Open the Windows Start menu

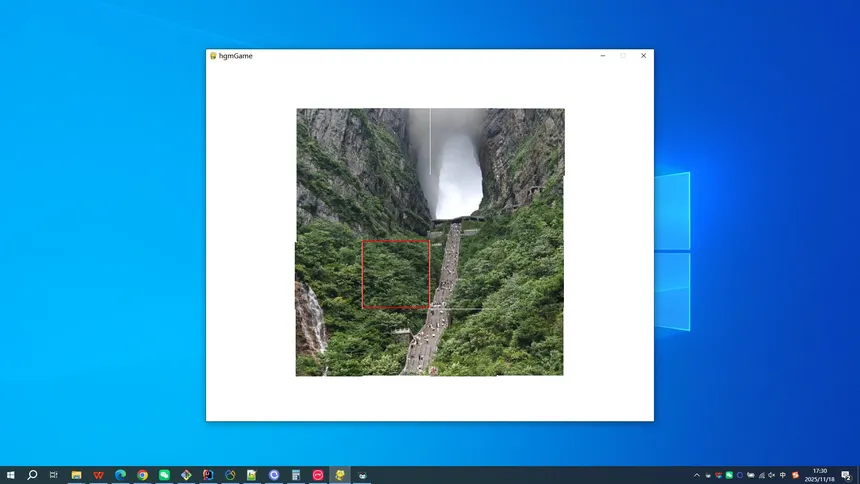pyautogui.click(x=10, y=475)
